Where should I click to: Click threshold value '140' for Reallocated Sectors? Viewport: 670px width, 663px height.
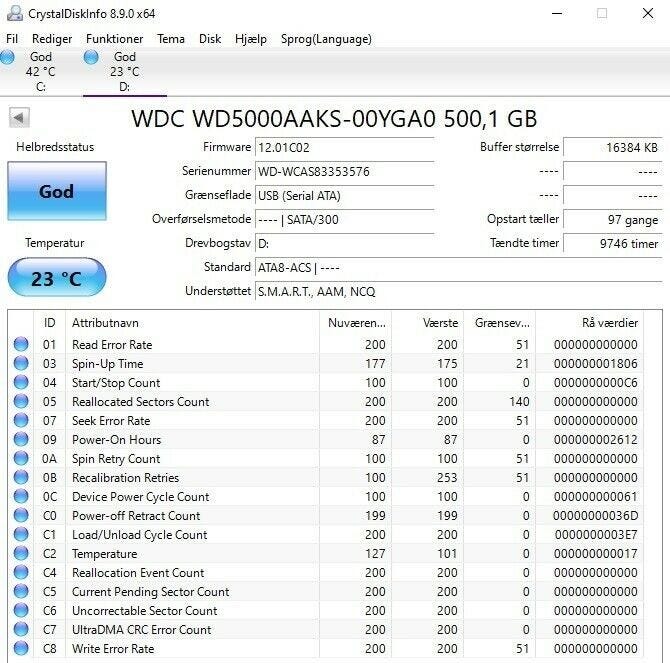click(x=519, y=402)
